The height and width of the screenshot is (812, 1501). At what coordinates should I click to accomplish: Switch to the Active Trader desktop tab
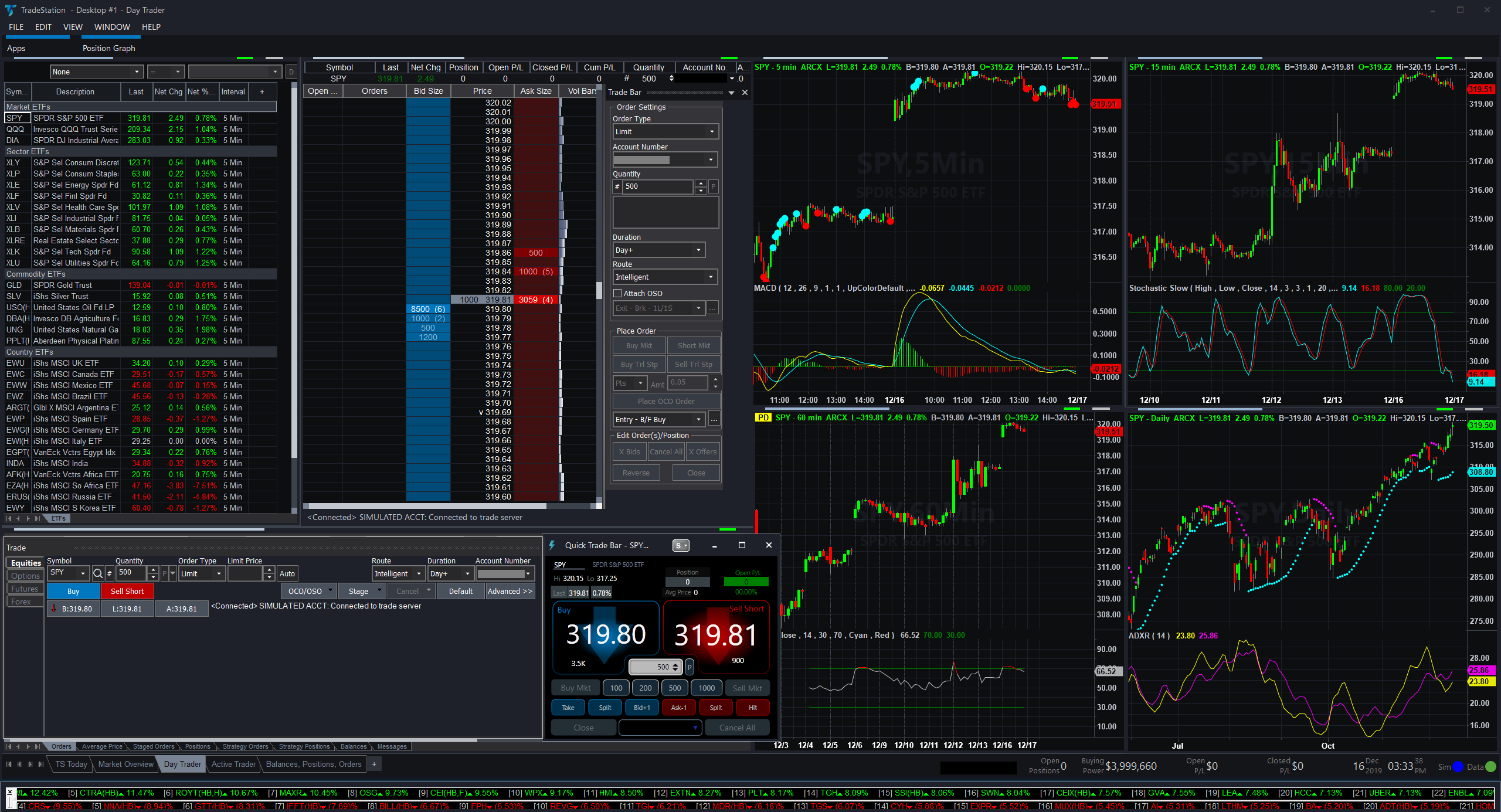click(x=233, y=764)
